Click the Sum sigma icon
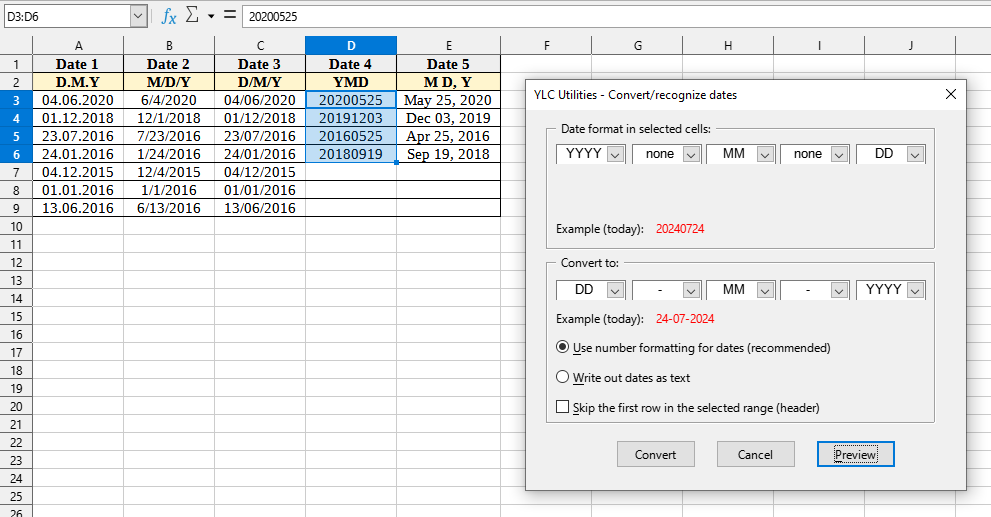991x517 pixels. click(x=192, y=15)
